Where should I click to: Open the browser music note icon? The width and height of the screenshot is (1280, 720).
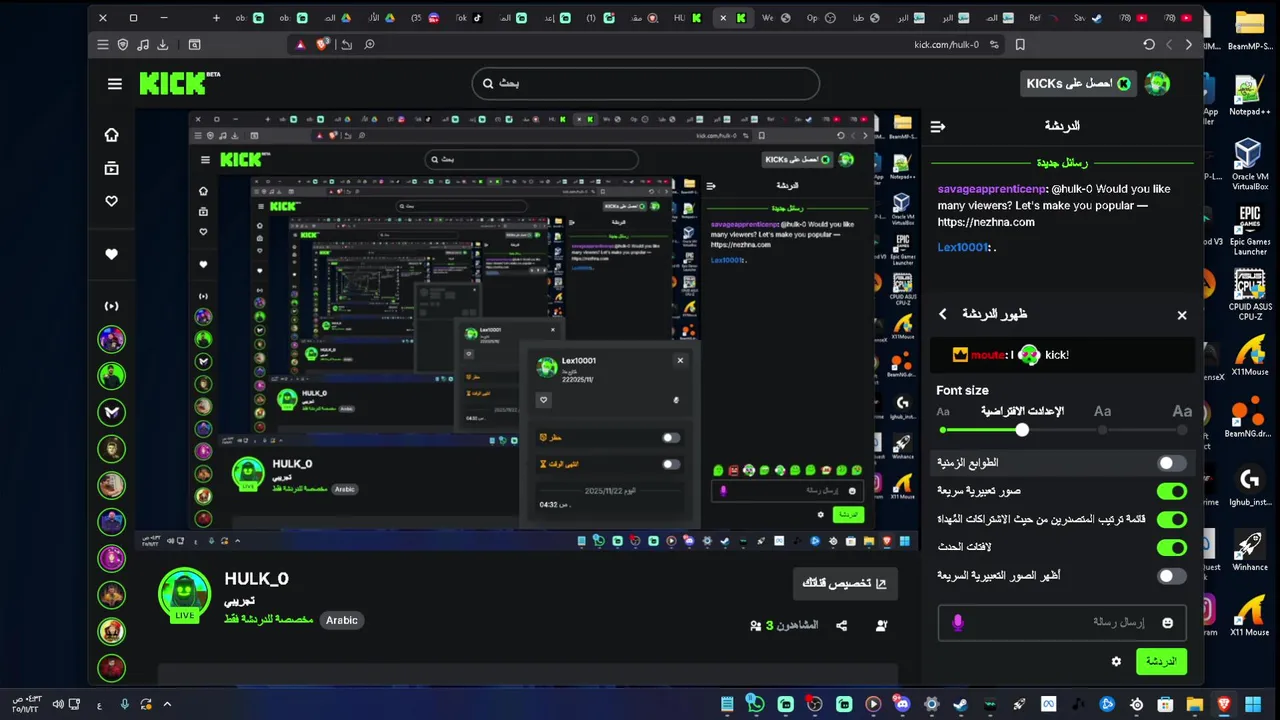[x=143, y=44]
